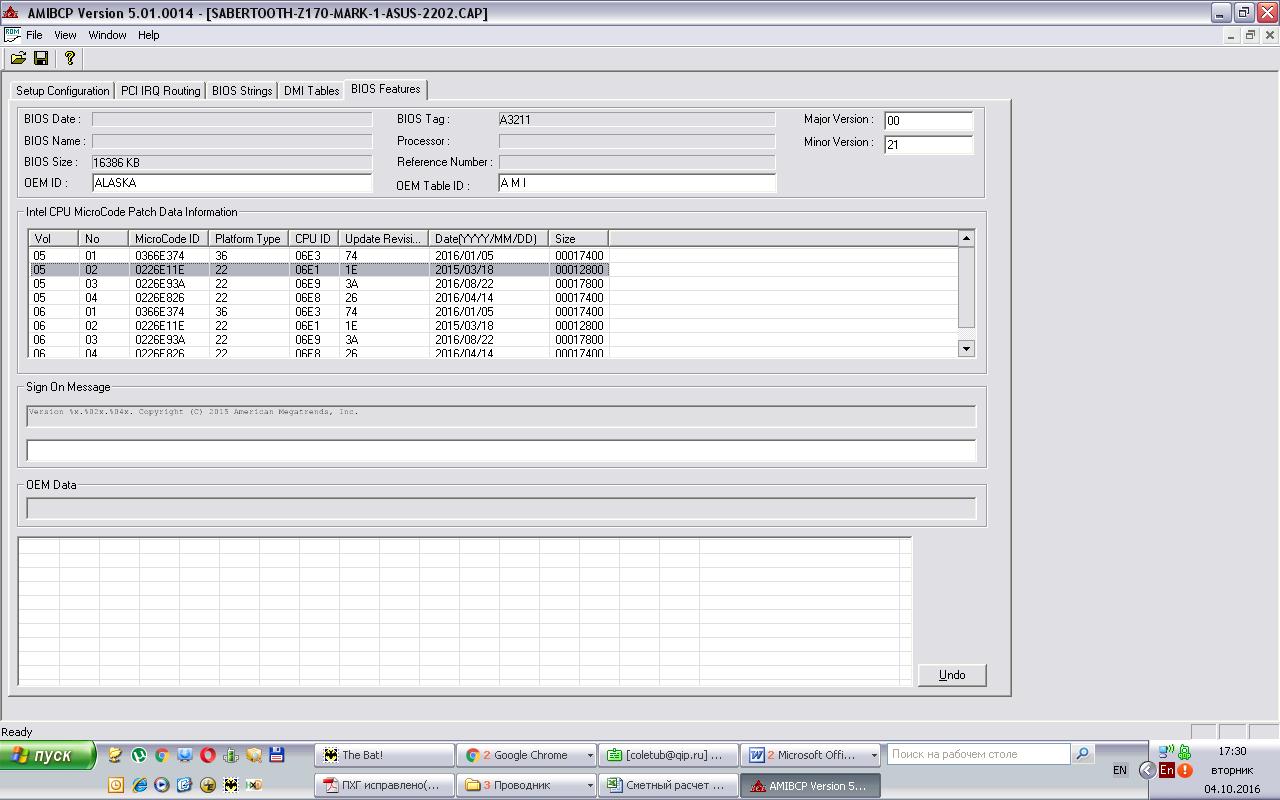
Task: Switch to the coletub@qip.ru taskbar window
Action: pyautogui.click(x=669, y=755)
